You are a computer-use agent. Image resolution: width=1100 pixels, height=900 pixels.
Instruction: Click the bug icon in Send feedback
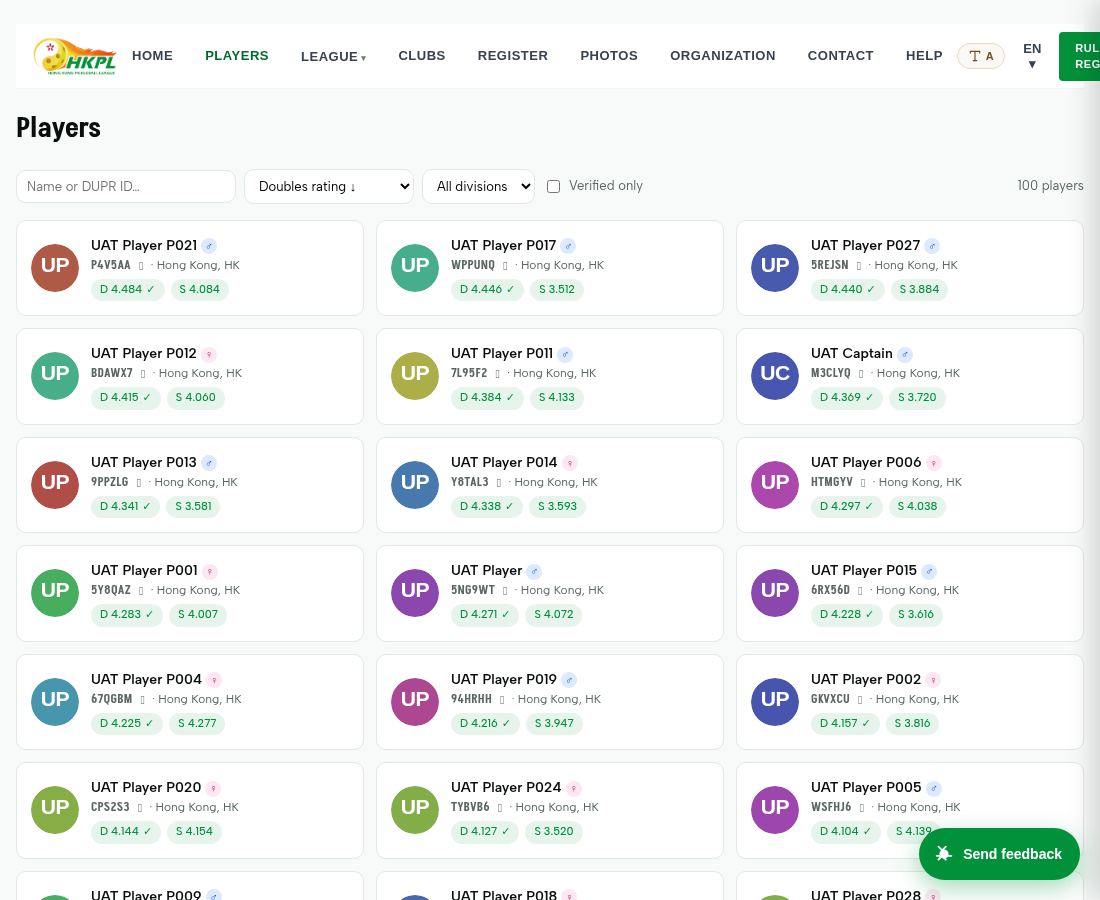[x=944, y=853]
